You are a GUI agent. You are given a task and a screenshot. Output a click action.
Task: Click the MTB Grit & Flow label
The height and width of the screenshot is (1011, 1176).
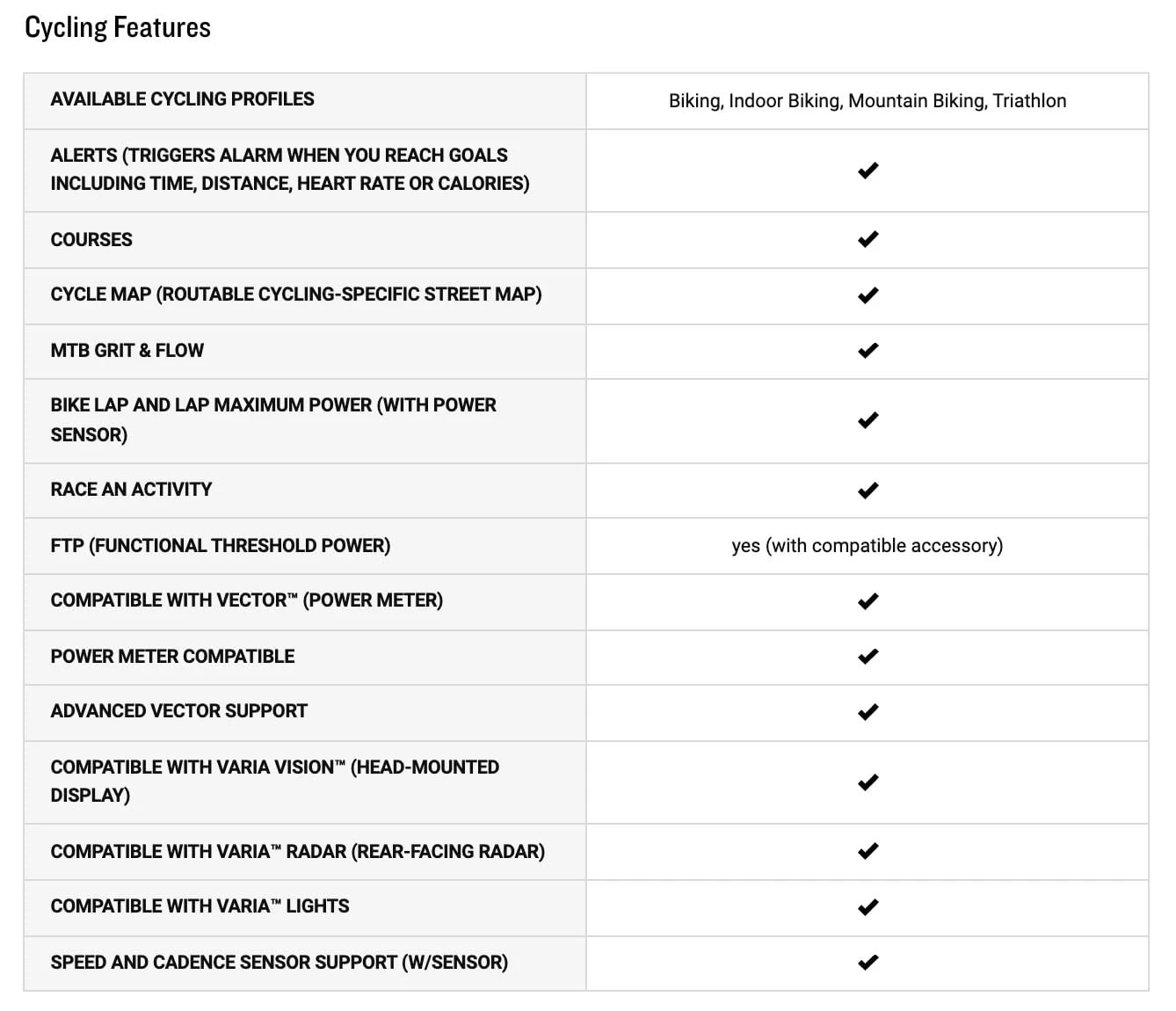click(127, 351)
